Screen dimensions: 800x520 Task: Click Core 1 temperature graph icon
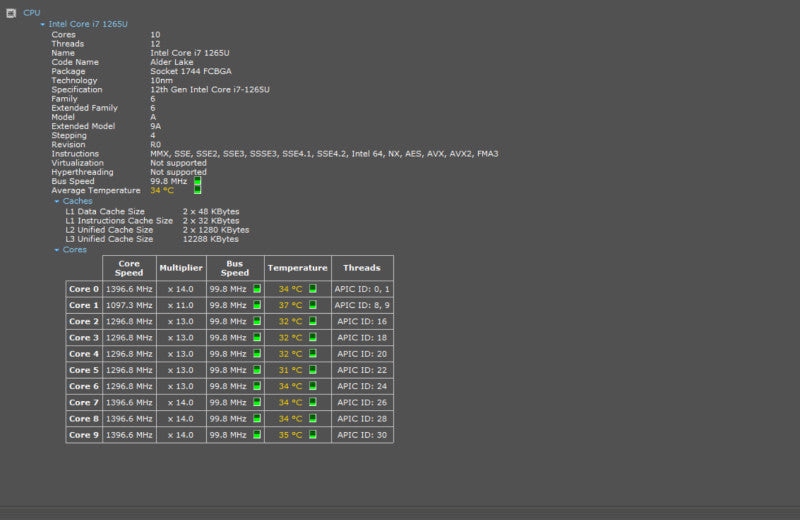click(313, 305)
